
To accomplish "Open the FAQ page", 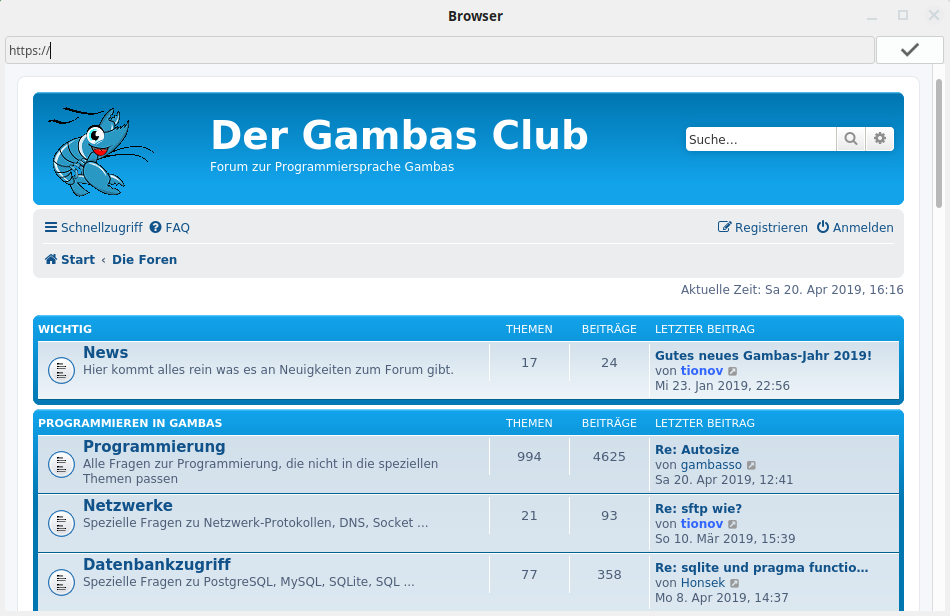I will click(170, 227).
